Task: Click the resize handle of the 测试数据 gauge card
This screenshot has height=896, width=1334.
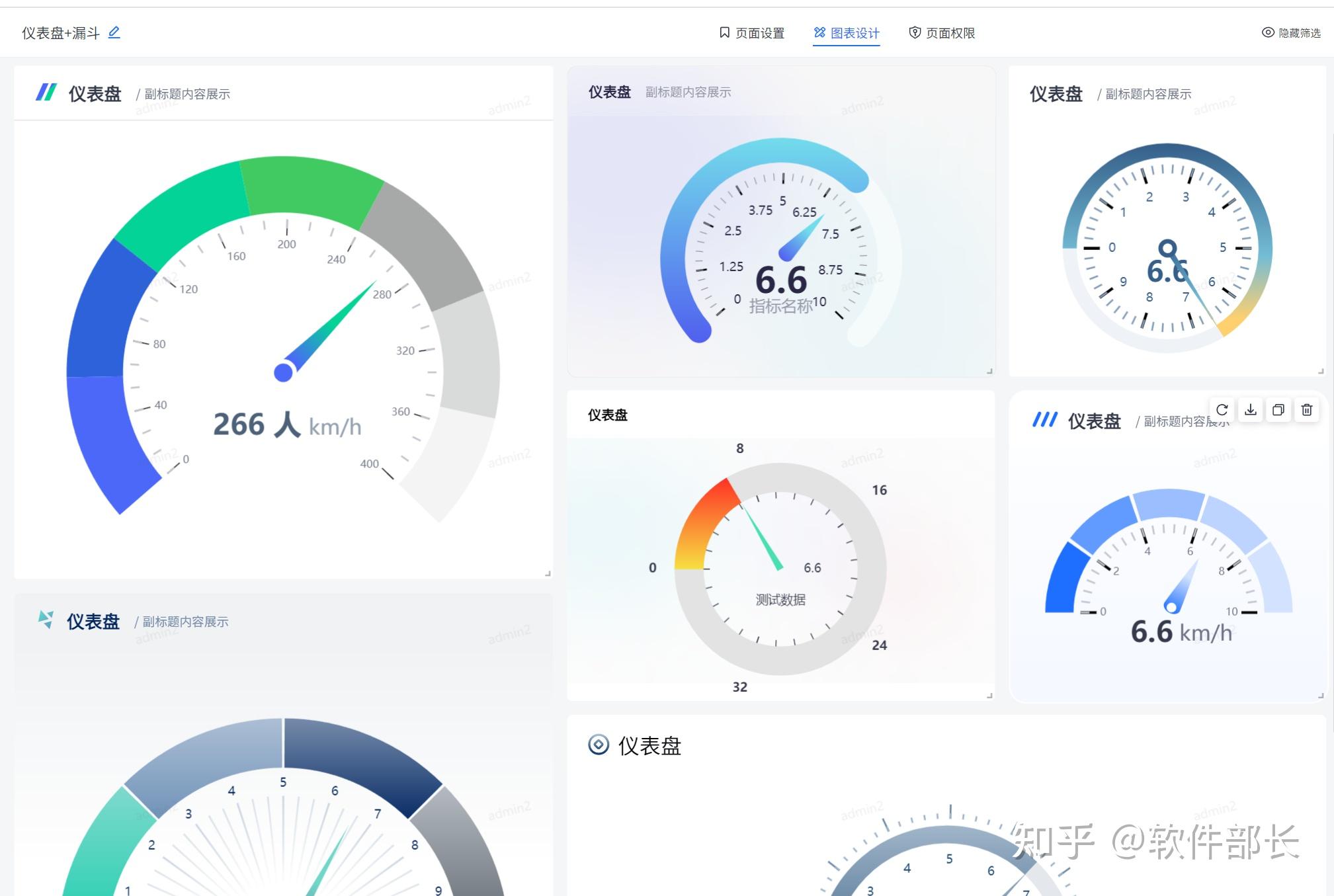Action: click(x=989, y=695)
